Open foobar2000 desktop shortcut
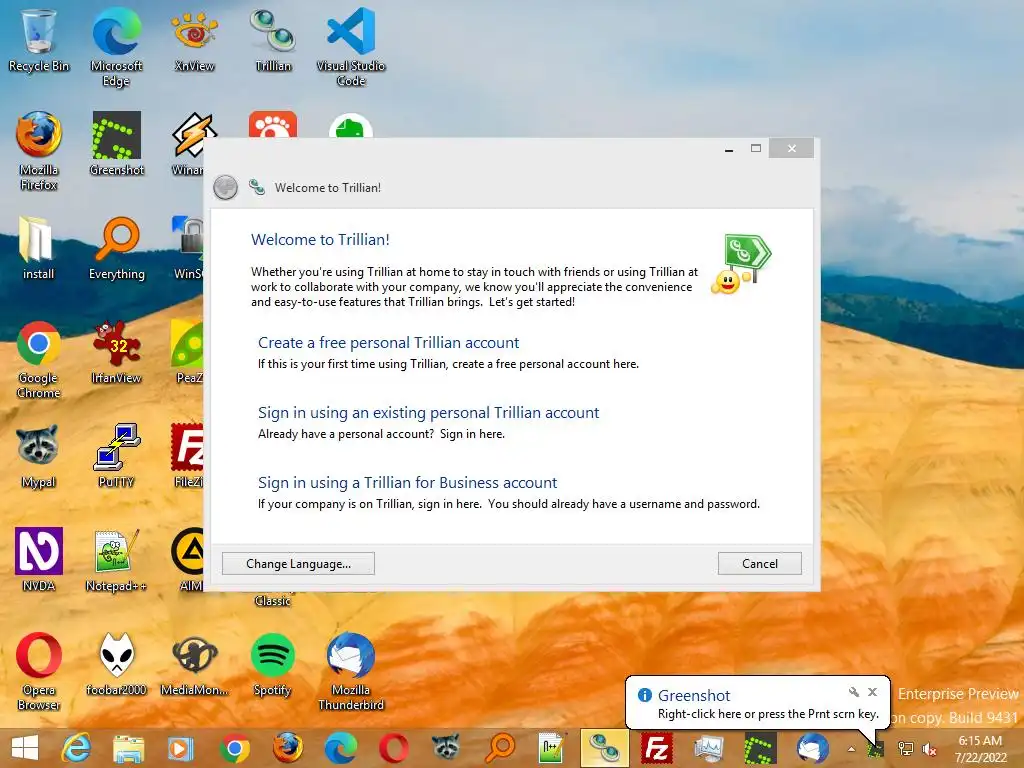Image resolution: width=1024 pixels, height=768 pixels. (116, 664)
